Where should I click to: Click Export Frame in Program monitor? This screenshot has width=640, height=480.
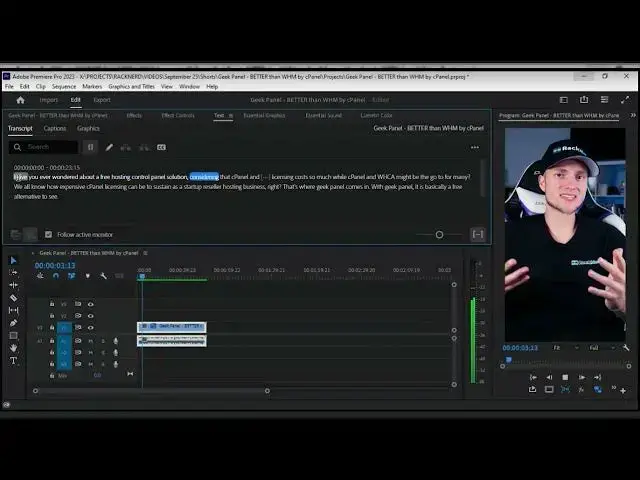532,389
